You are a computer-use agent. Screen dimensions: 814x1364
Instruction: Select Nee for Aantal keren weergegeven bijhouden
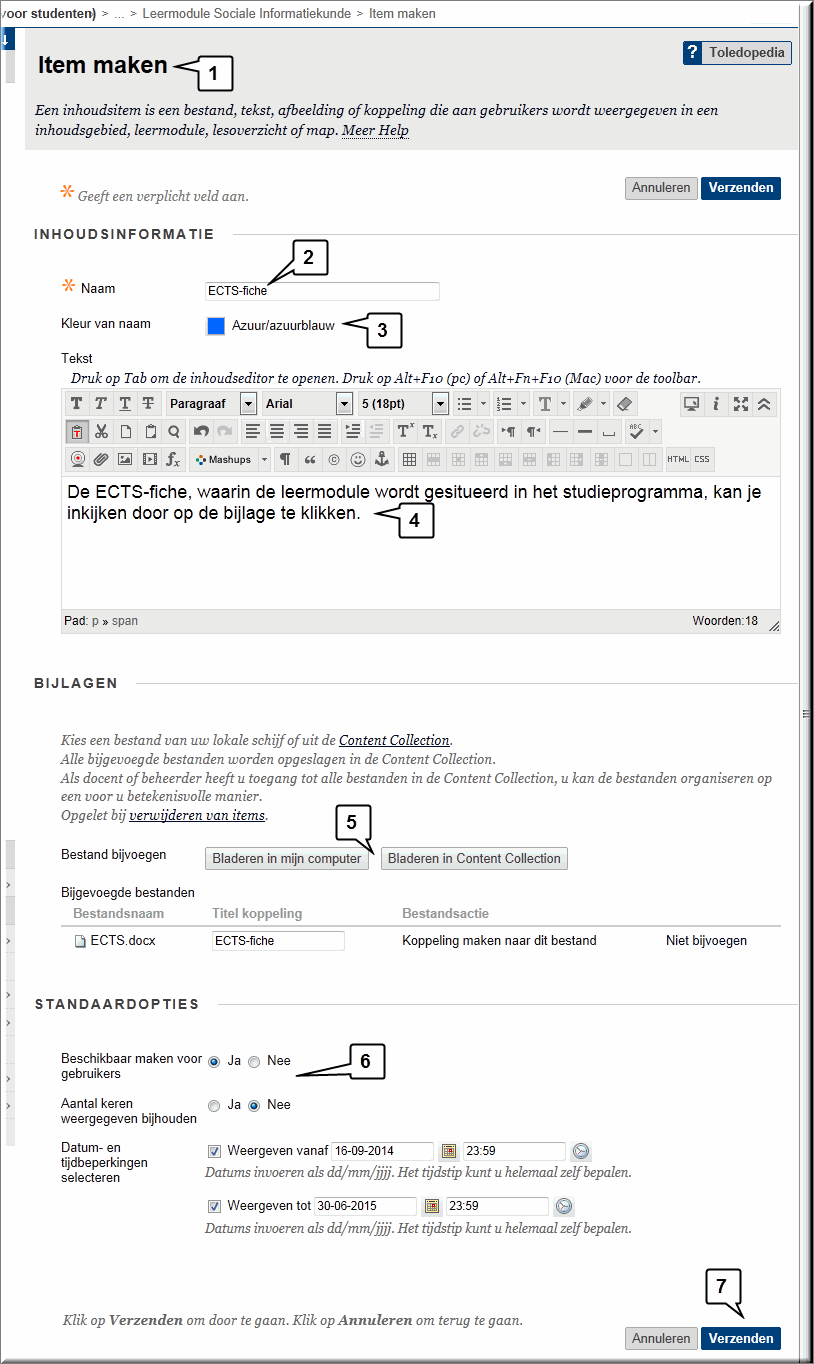point(254,1106)
